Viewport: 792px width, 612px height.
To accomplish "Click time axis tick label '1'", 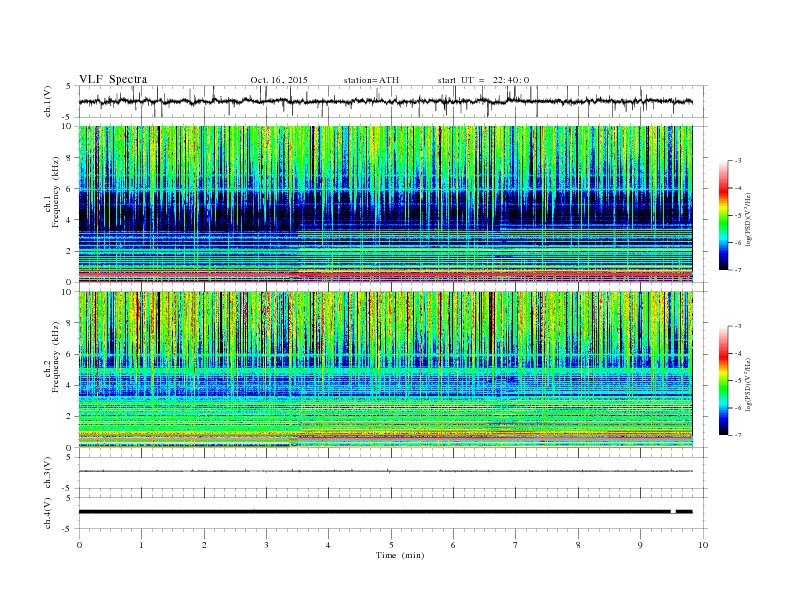I will click(x=141, y=545).
